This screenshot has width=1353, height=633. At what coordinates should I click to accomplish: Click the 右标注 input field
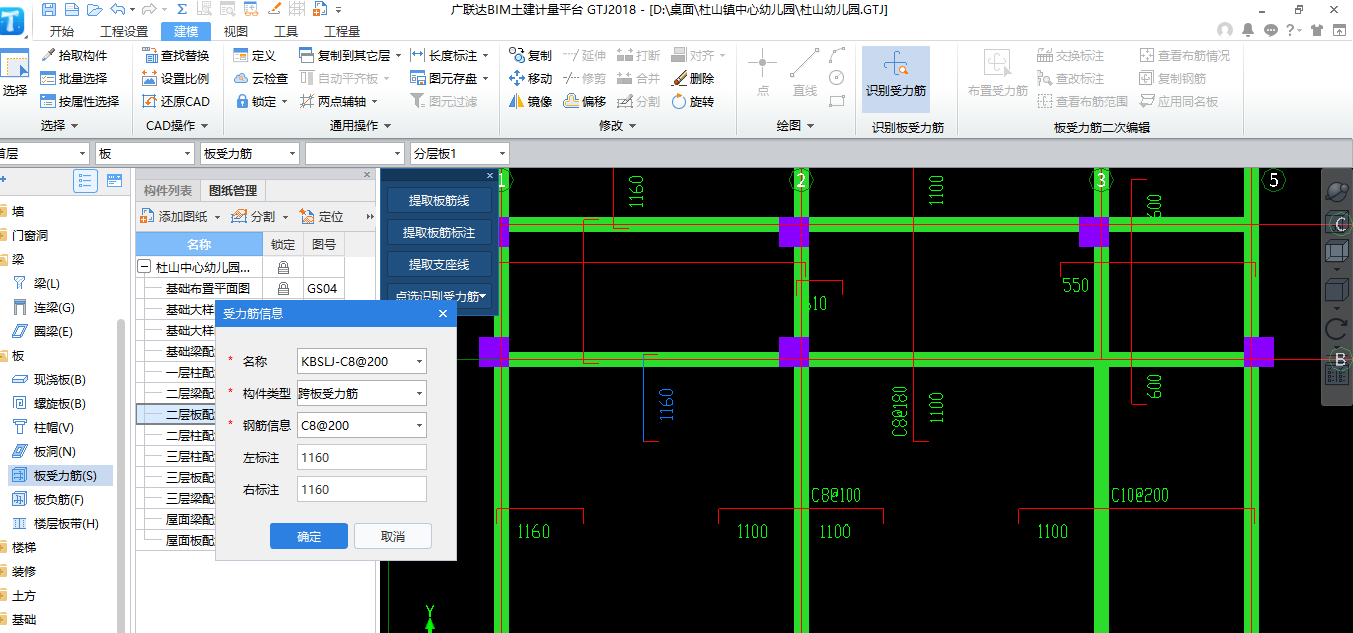click(x=362, y=489)
